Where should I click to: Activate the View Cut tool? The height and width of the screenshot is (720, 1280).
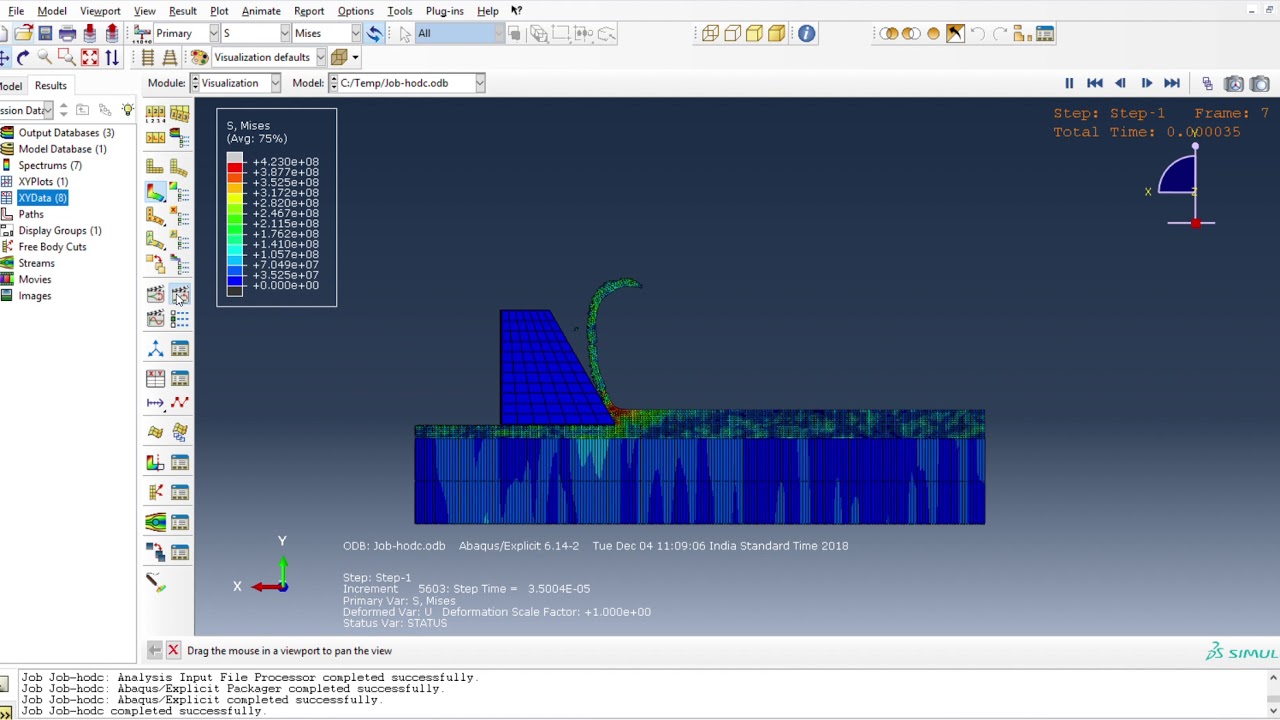point(155,462)
